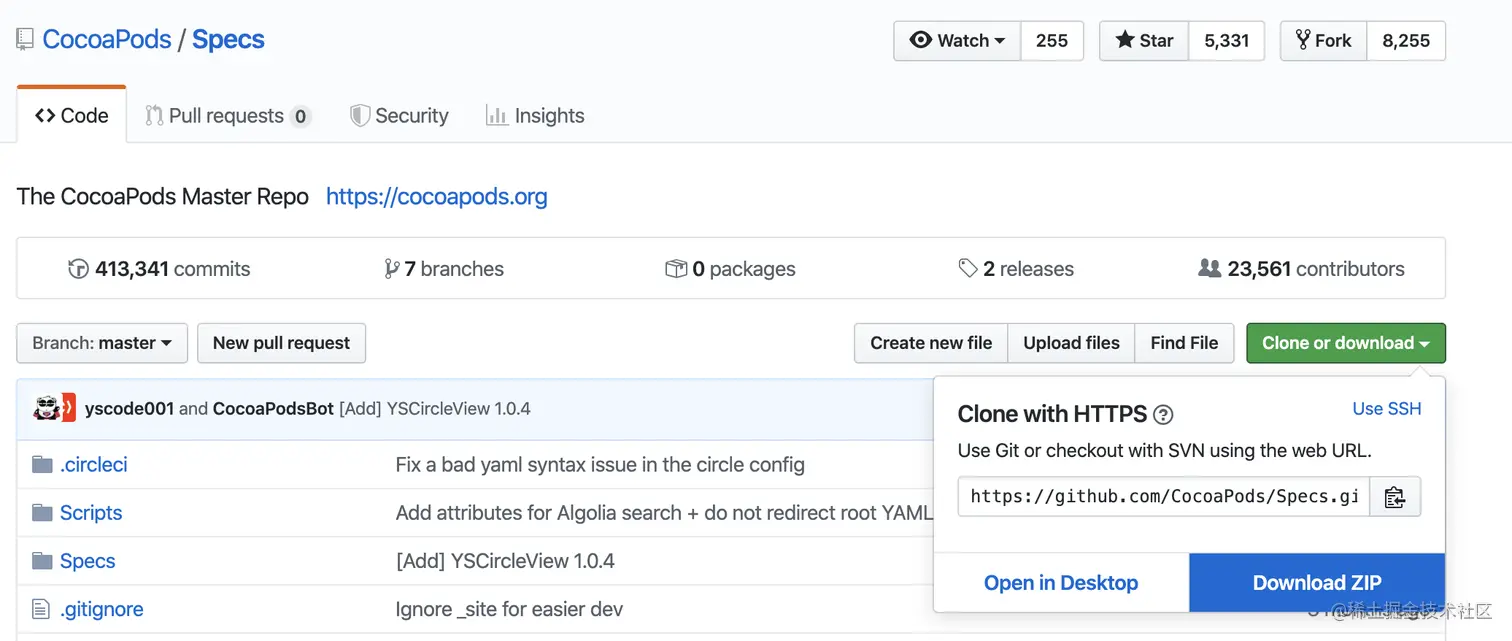Click the HTTPS clone URL field

click(x=1163, y=497)
